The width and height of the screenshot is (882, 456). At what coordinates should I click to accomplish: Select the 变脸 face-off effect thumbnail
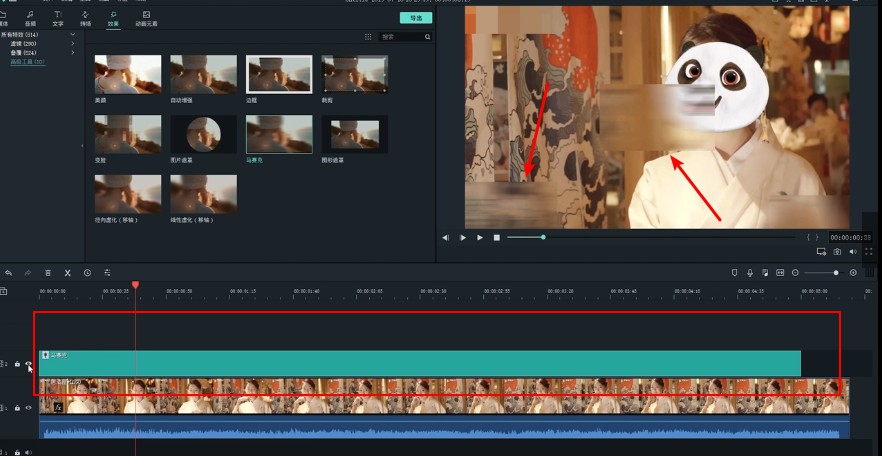128,134
